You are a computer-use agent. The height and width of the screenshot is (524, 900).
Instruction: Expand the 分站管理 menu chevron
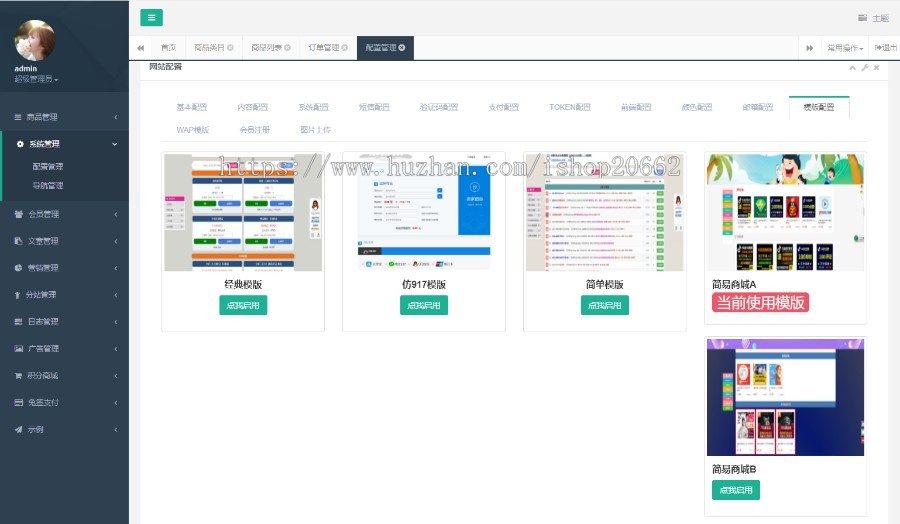tap(115, 295)
